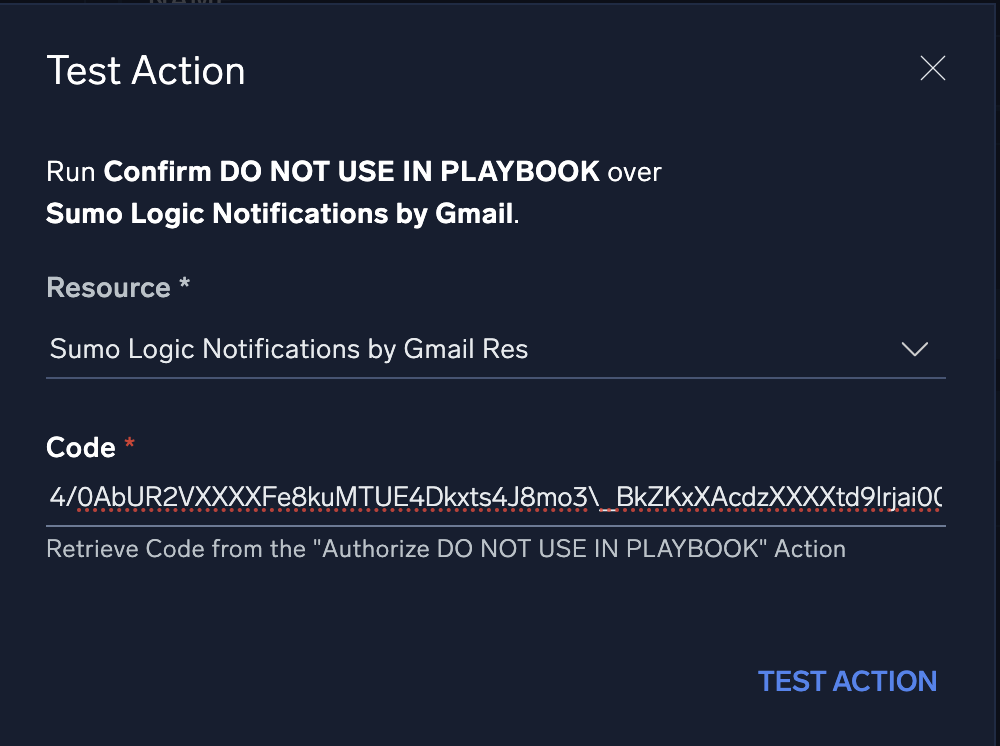
Task: Click the Test Action dialog title
Action: click(x=145, y=70)
